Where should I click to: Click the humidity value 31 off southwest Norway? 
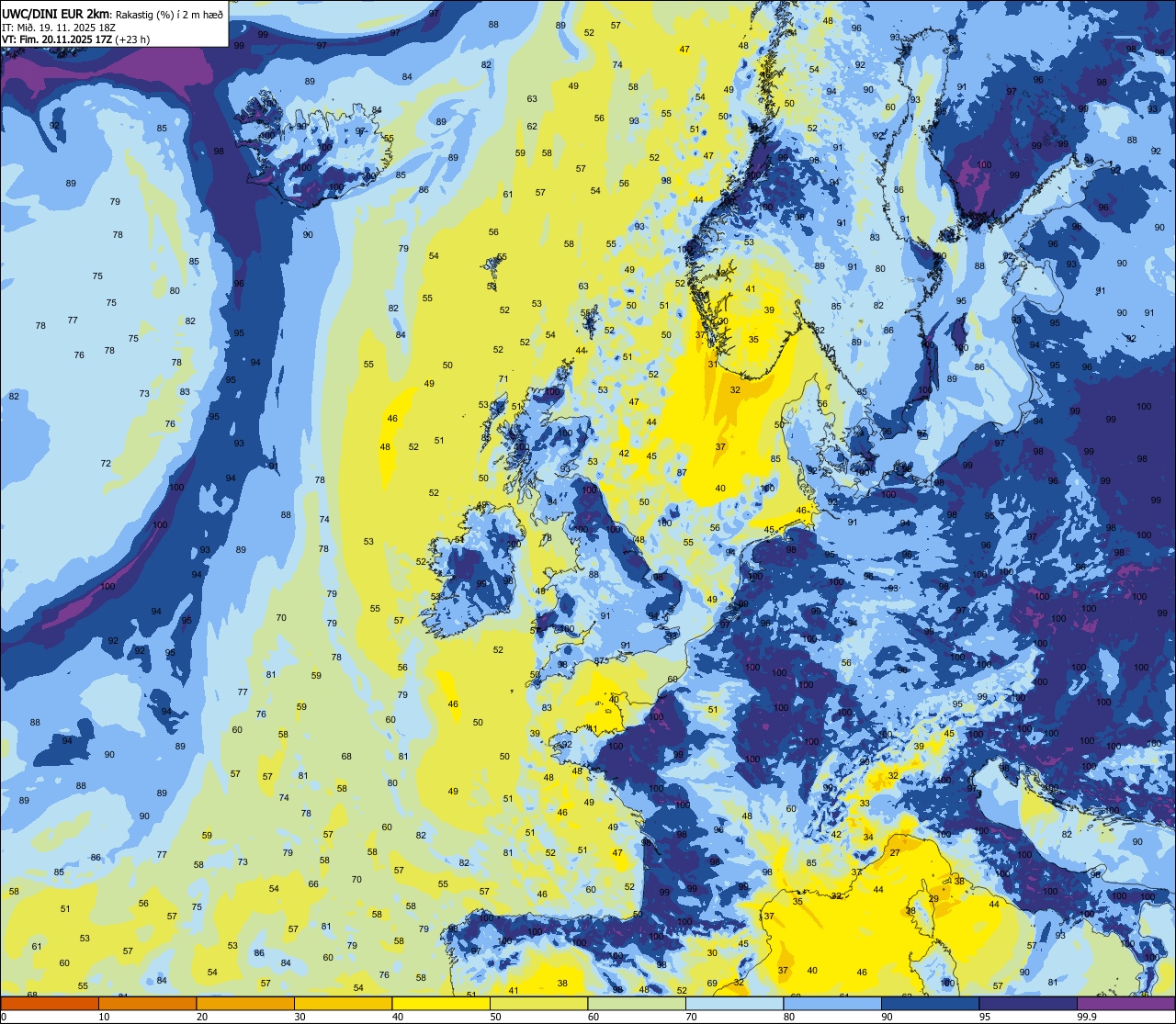click(x=713, y=364)
